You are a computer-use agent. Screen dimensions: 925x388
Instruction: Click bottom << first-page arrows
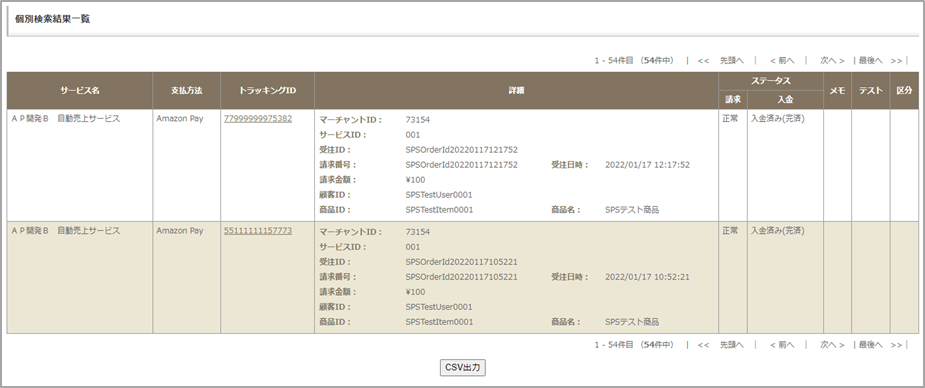703,345
